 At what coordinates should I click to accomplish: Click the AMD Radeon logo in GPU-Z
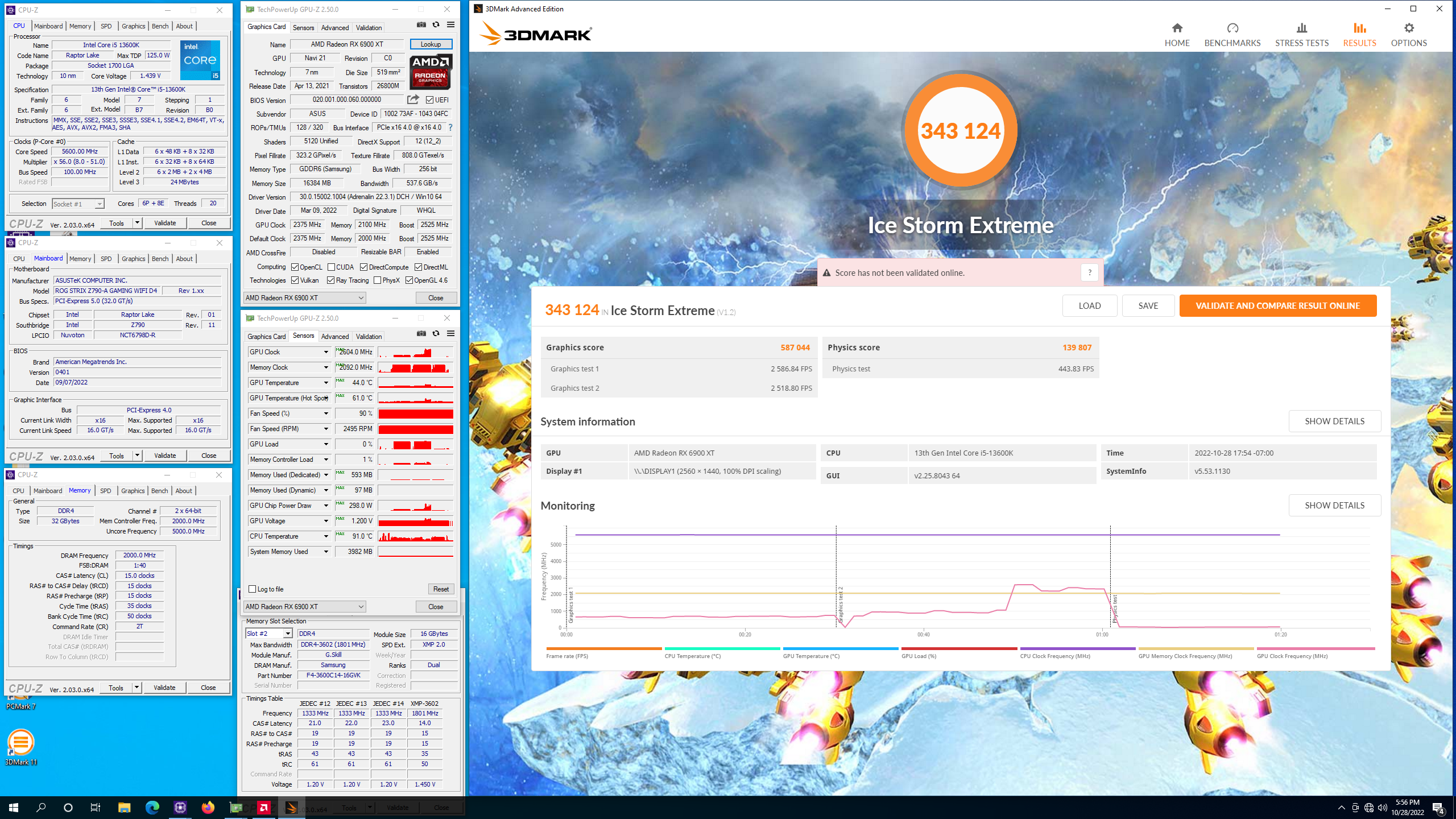tap(431, 72)
